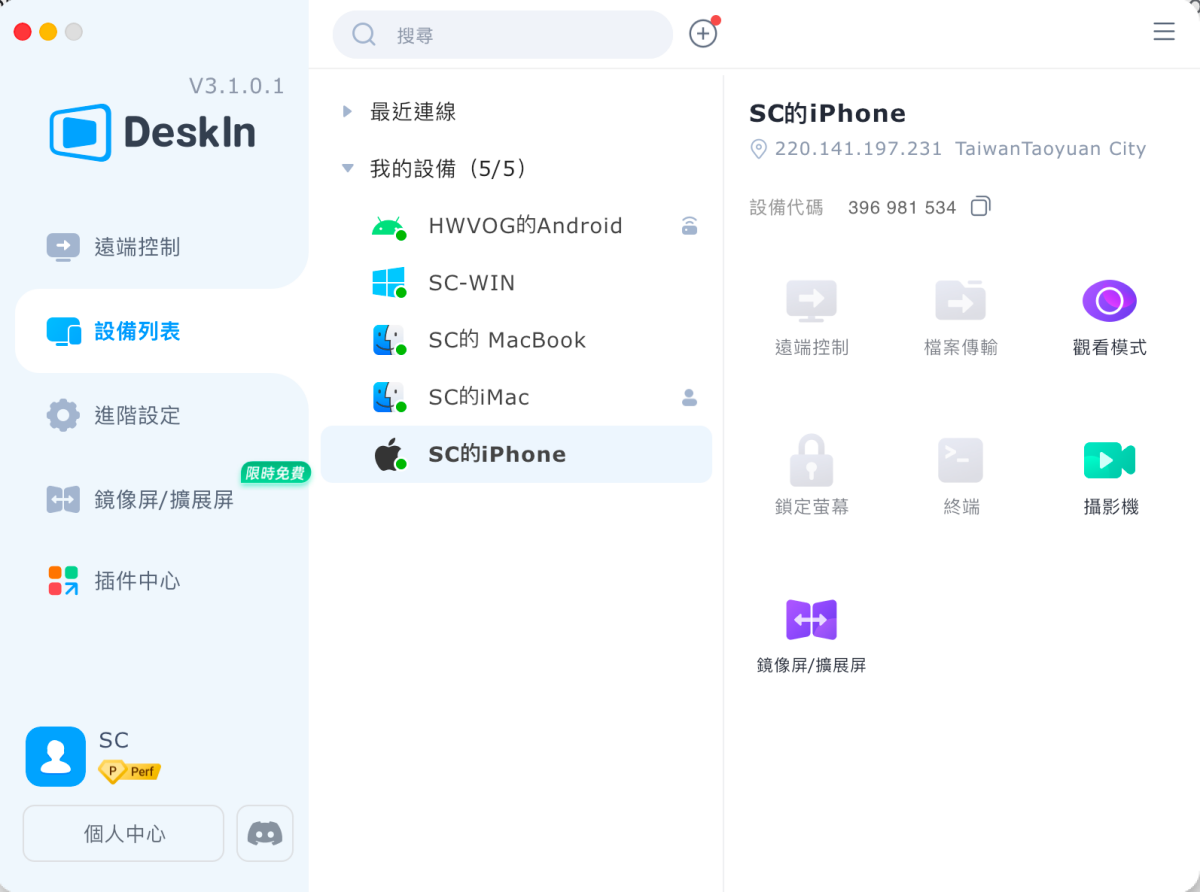Open the hamburger menu at top right
Screen dimensions: 1200x892
tap(1164, 32)
